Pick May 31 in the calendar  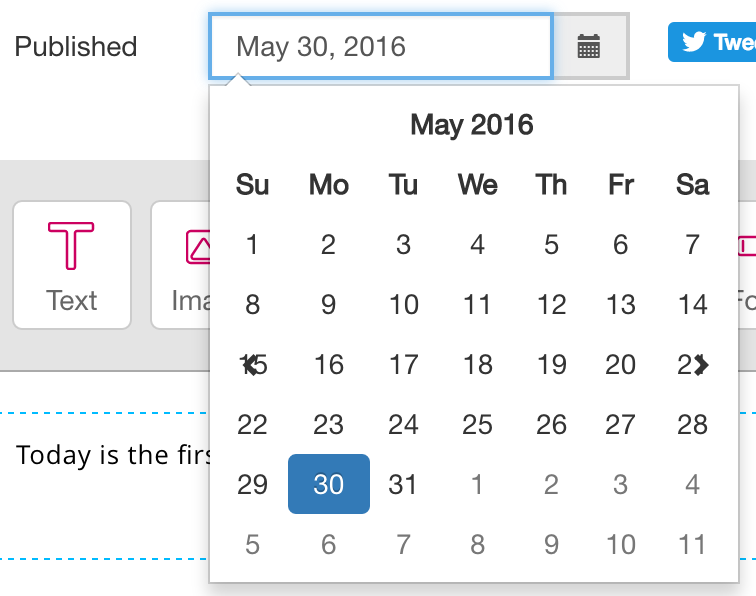click(403, 484)
